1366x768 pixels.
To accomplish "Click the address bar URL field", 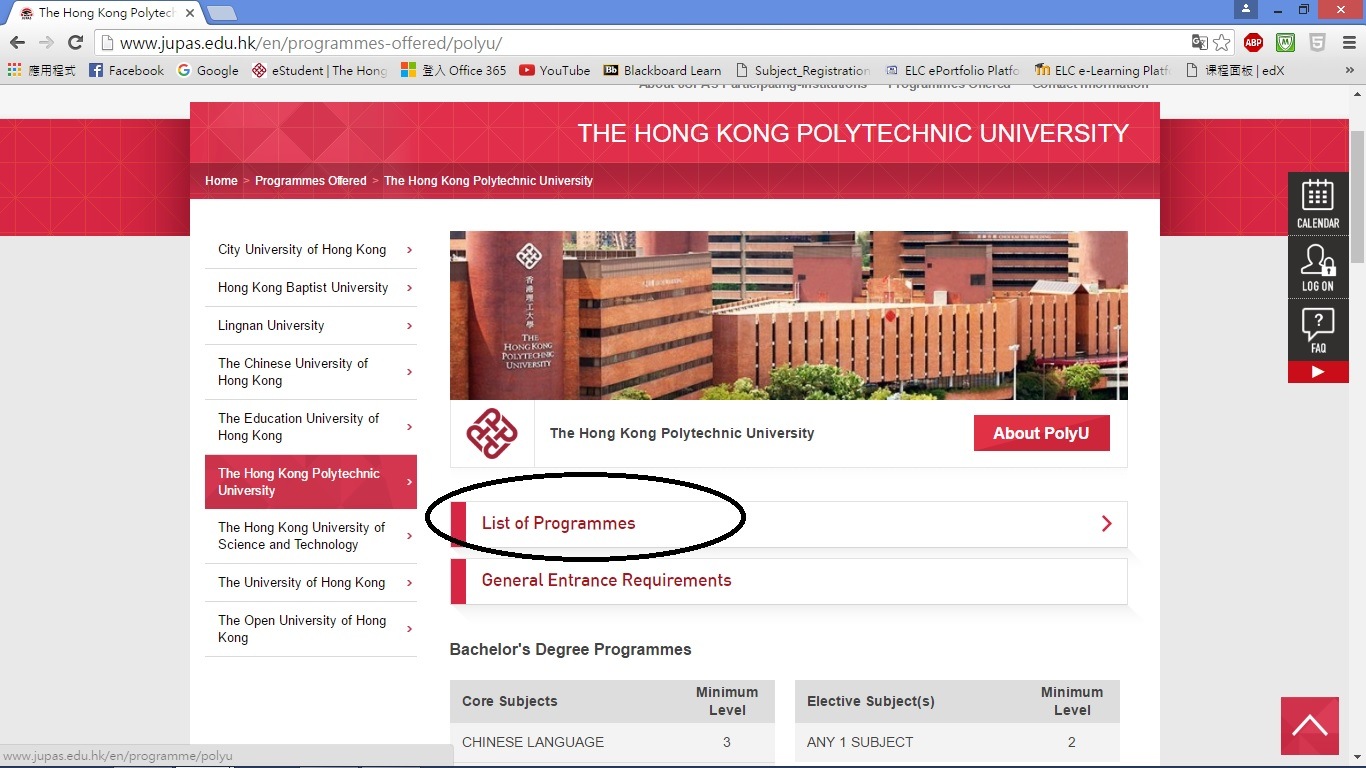I will coord(640,43).
